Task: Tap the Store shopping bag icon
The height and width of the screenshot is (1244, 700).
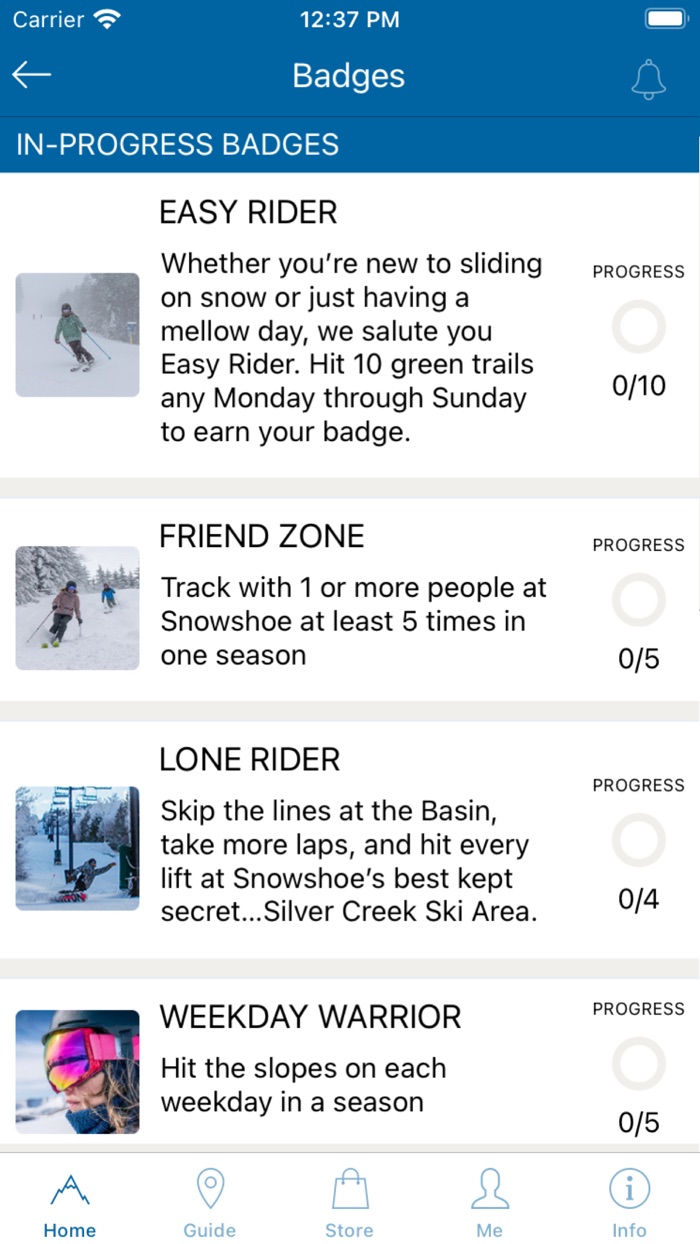Action: 349,1189
